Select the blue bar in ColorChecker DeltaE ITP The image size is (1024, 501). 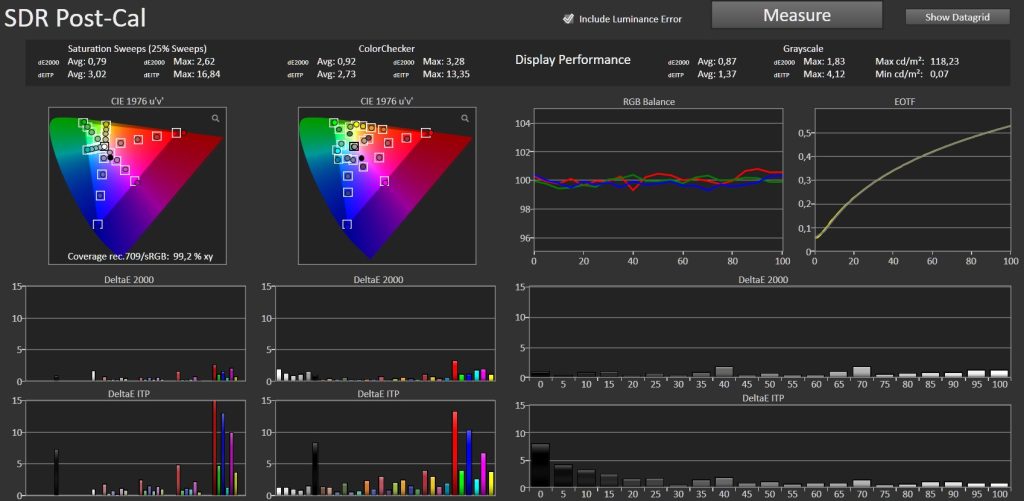pos(469,462)
